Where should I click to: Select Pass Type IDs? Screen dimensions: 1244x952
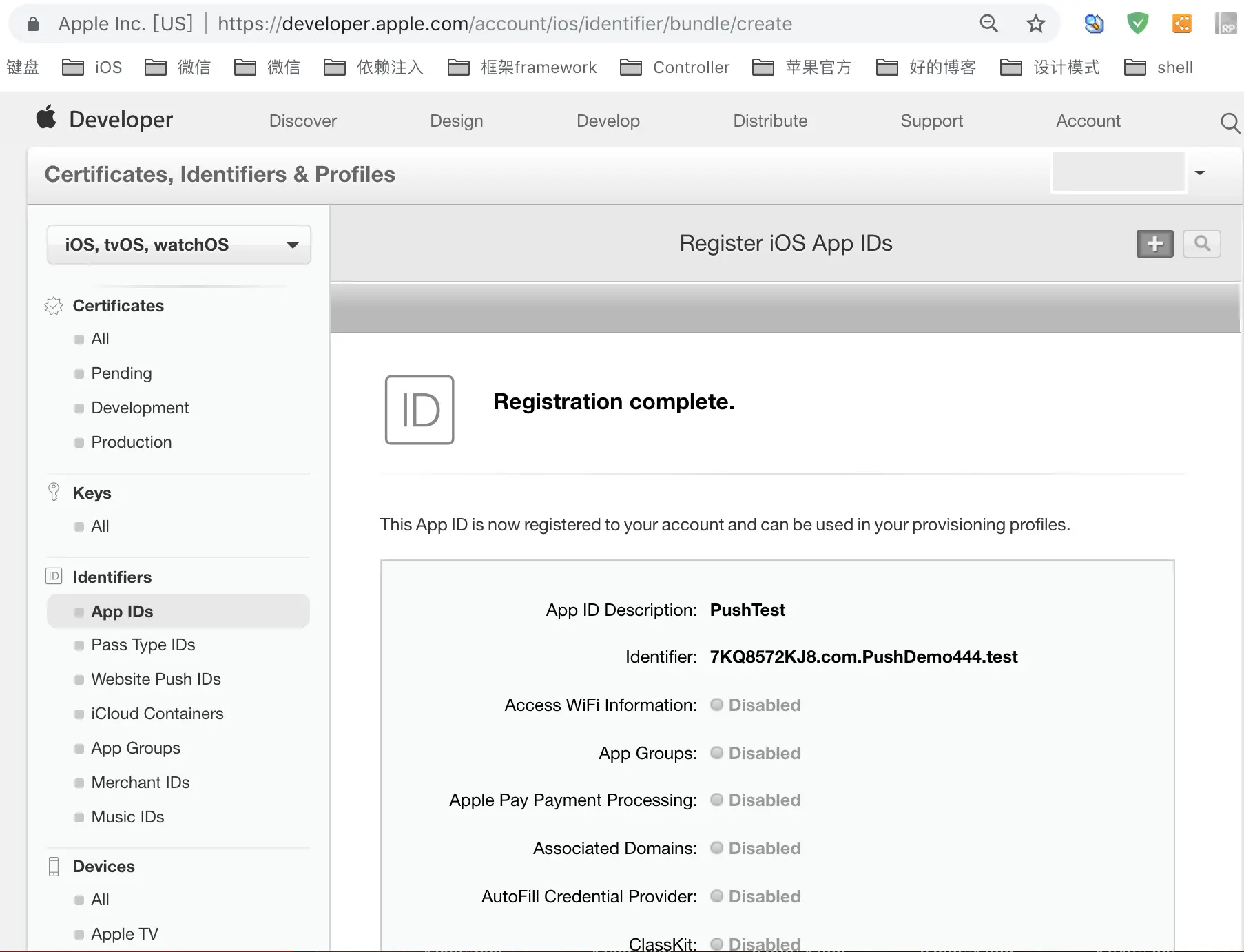pos(143,645)
